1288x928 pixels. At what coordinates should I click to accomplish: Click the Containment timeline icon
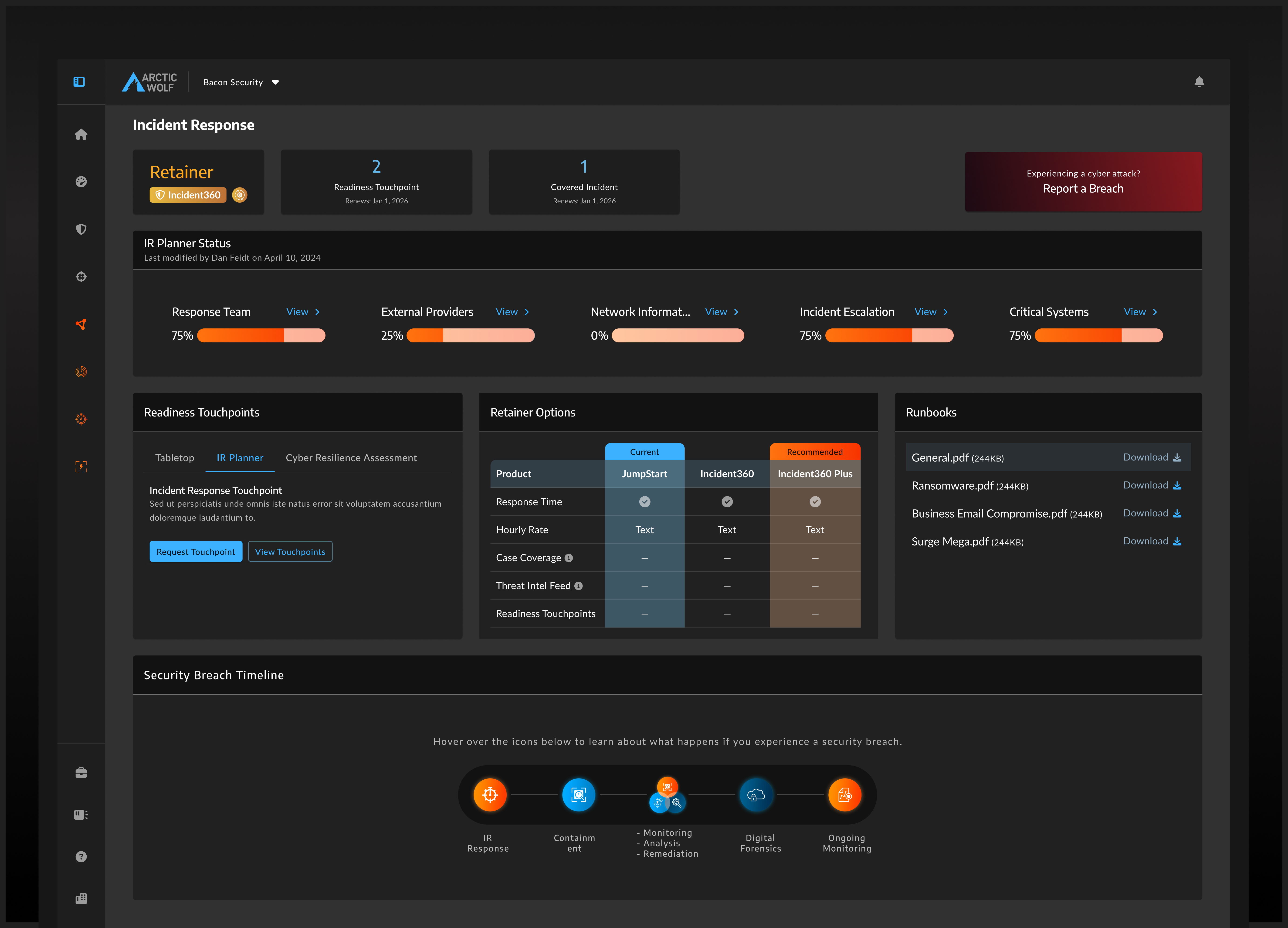[x=578, y=795]
